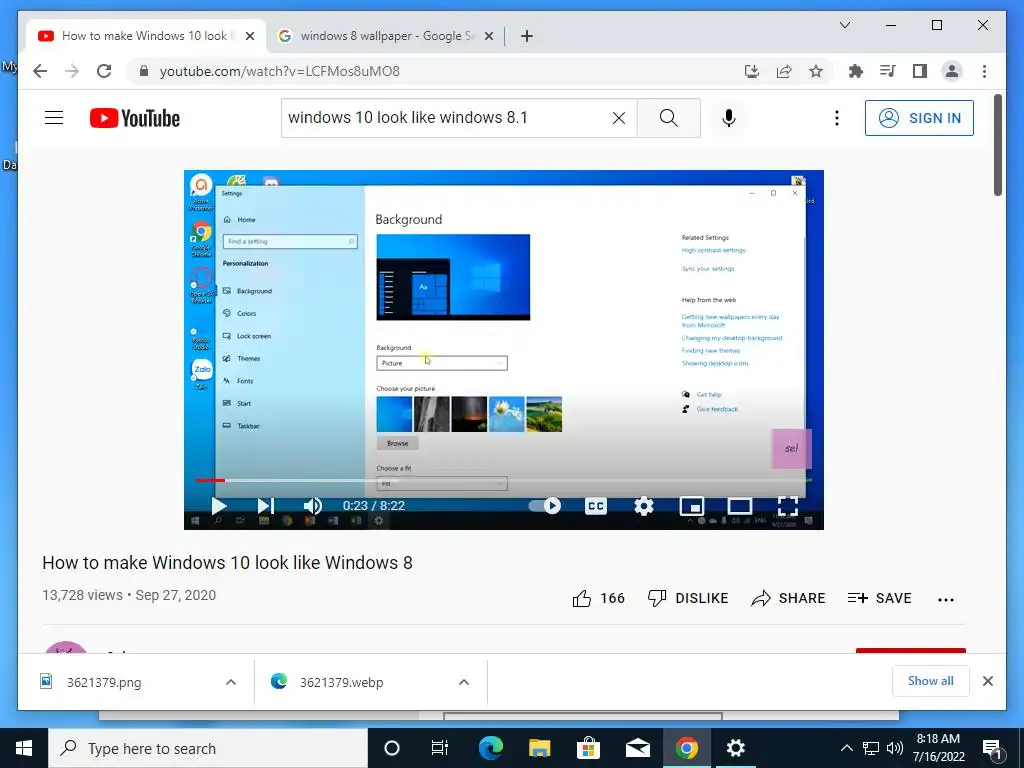This screenshot has height=768, width=1024.
Task: Open system volume control in tray
Action: click(x=895, y=748)
